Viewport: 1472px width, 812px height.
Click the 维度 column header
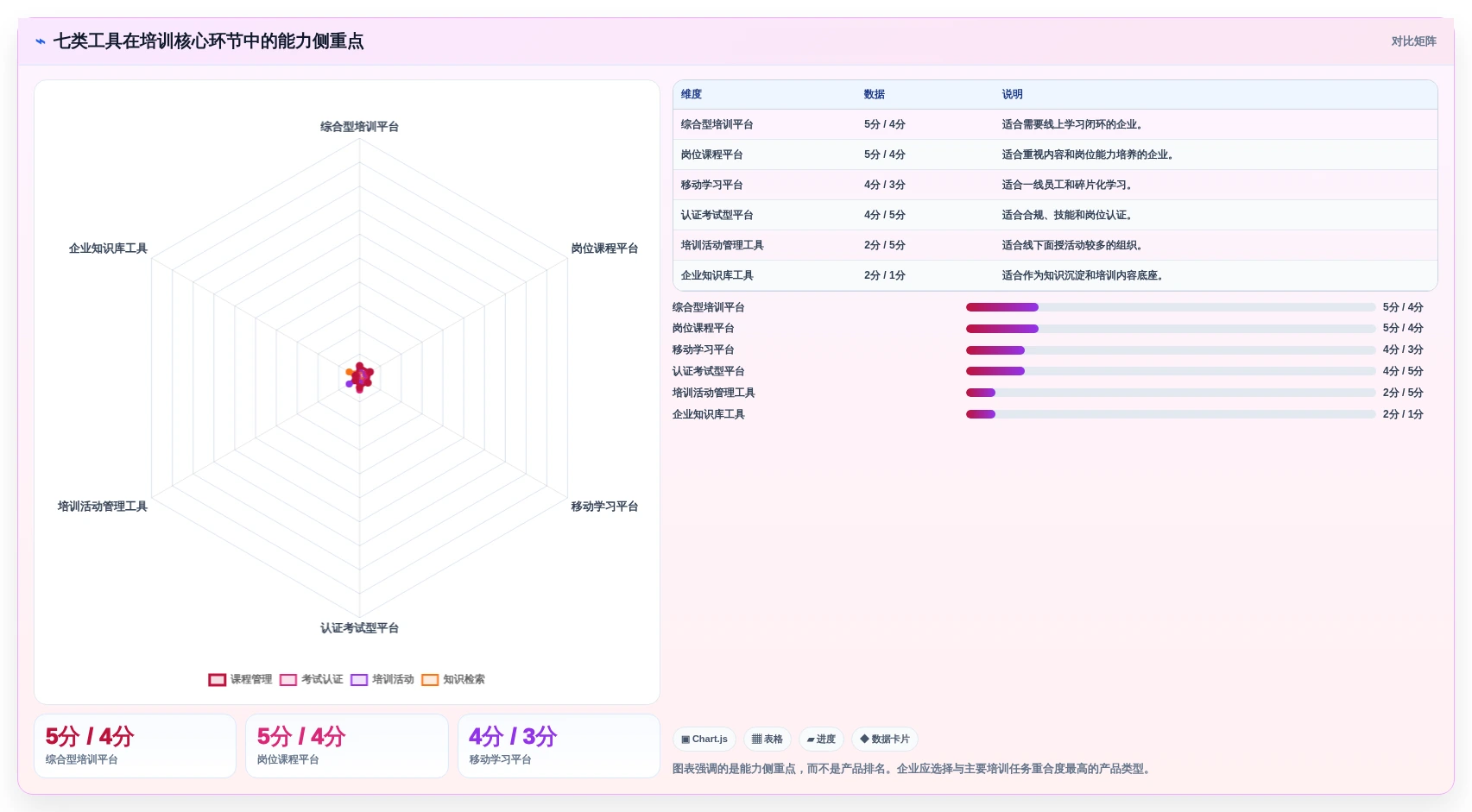point(692,94)
